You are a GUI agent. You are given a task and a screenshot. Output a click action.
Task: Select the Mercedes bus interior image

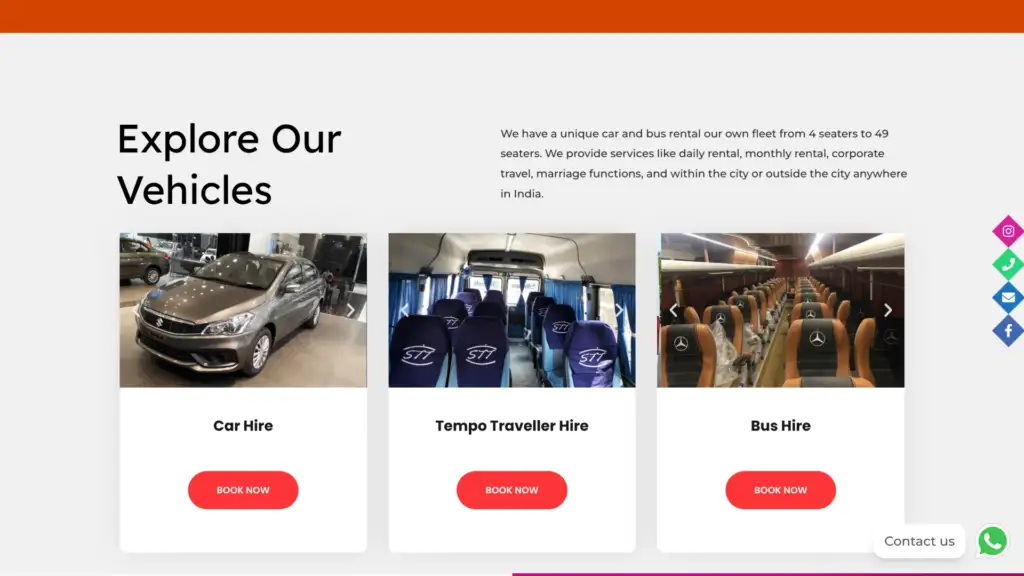pos(780,310)
